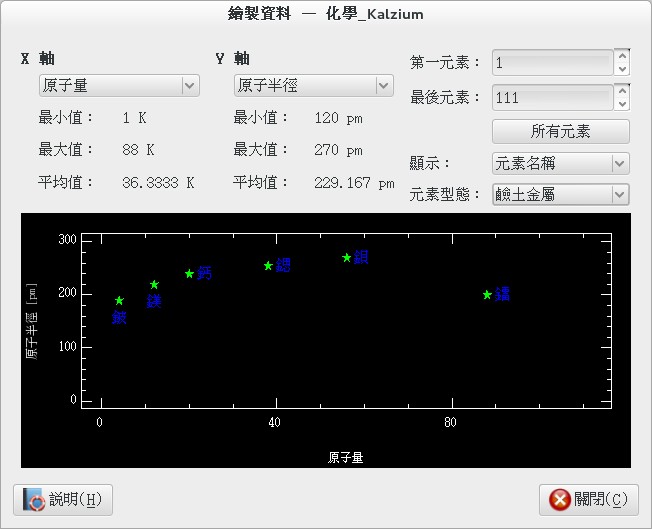Open the X axis 原子量 dropdown
Viewport: 652px width, 529px height.
point(119,86)
